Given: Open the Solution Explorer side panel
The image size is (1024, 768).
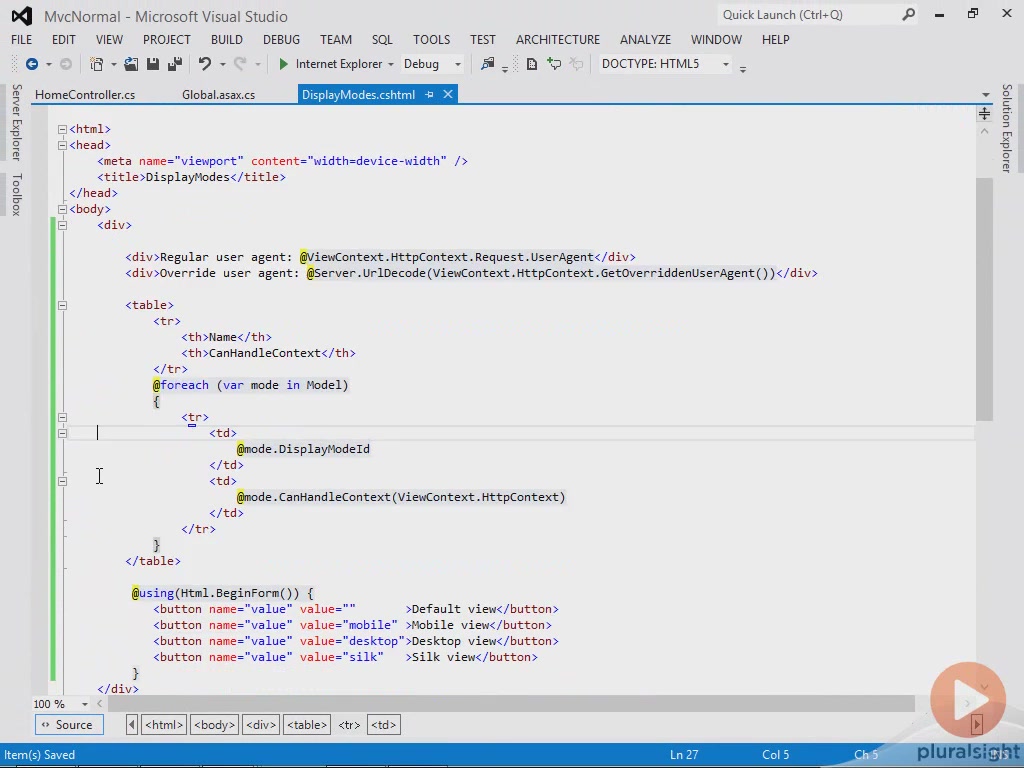Looking at the screenshot, I should point(1006,128).
